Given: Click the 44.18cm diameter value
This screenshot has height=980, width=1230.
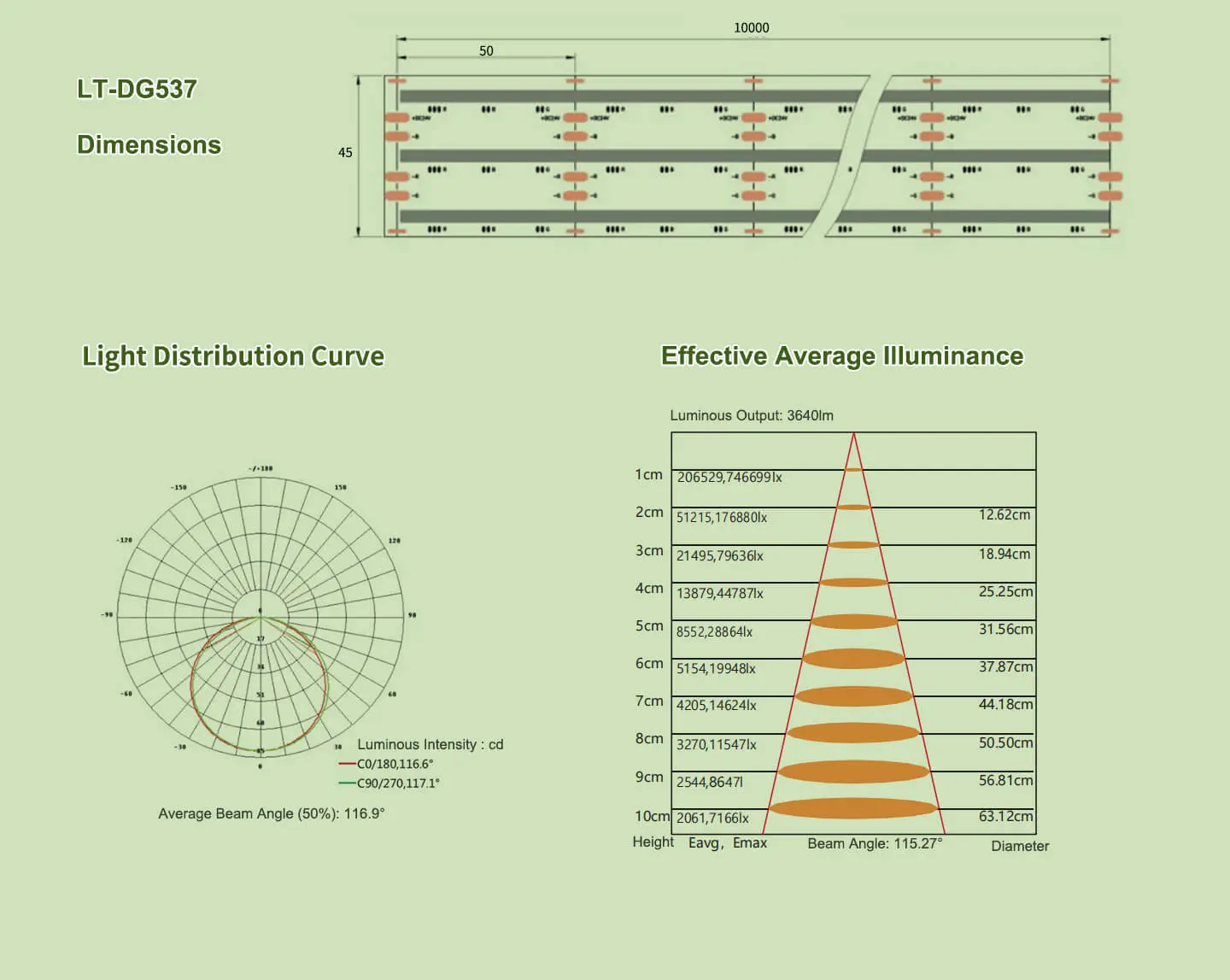Looking at the screenshot, I should [x=1006, y=704].
